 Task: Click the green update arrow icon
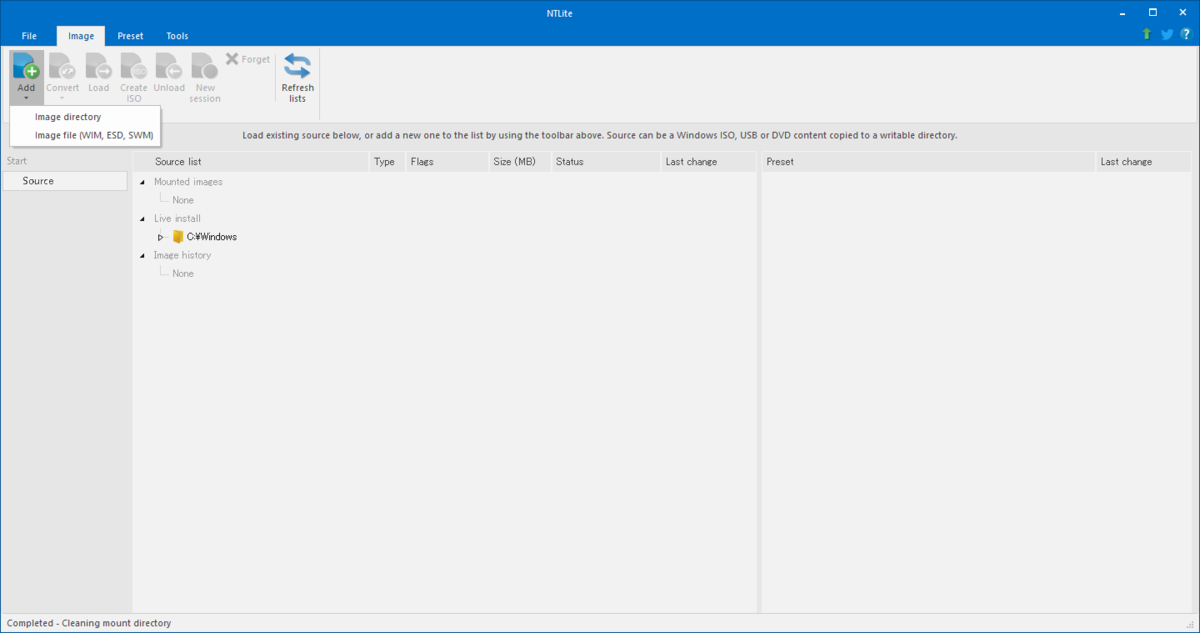[1146, 34]
